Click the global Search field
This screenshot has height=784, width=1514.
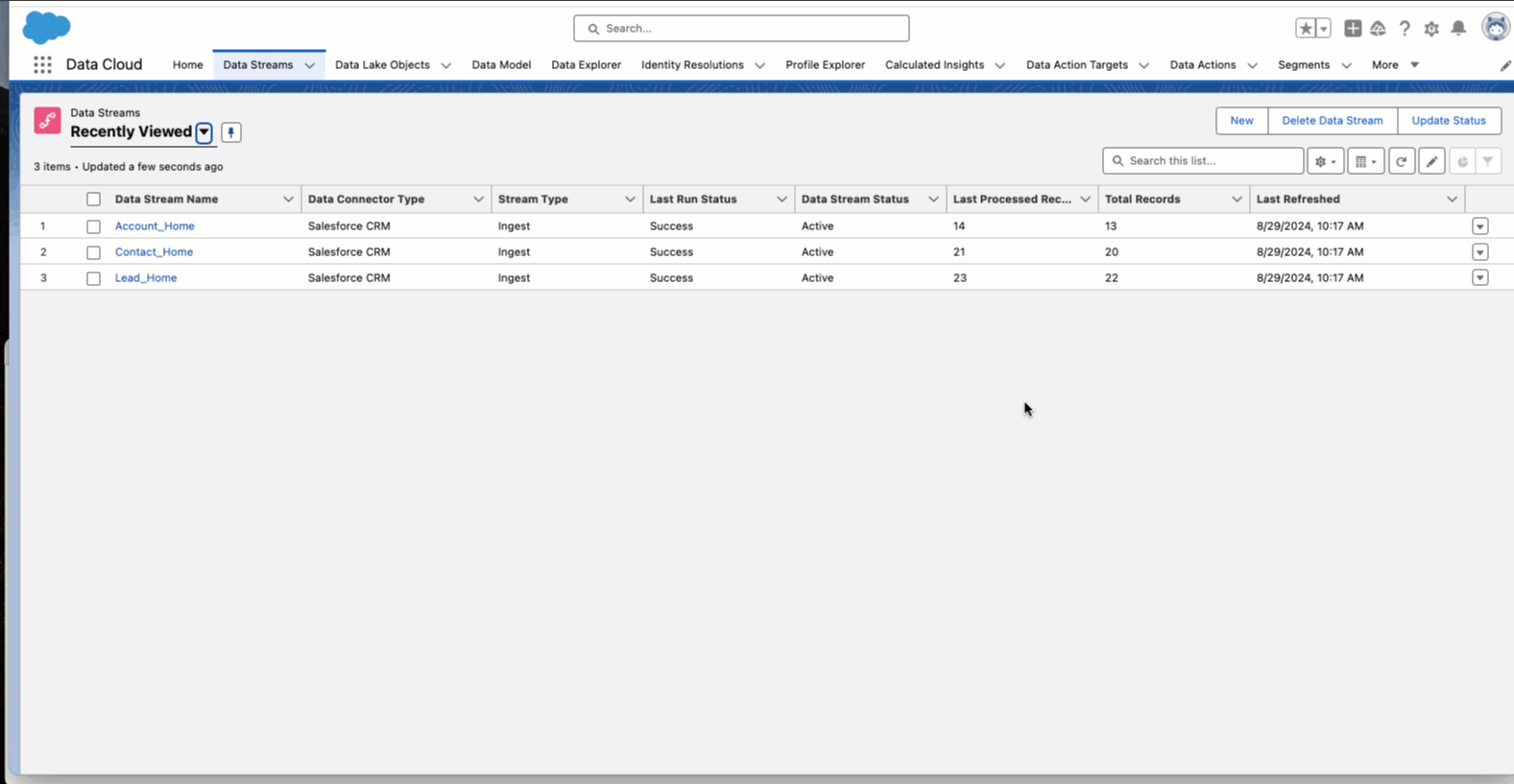(x=741, y=29)
